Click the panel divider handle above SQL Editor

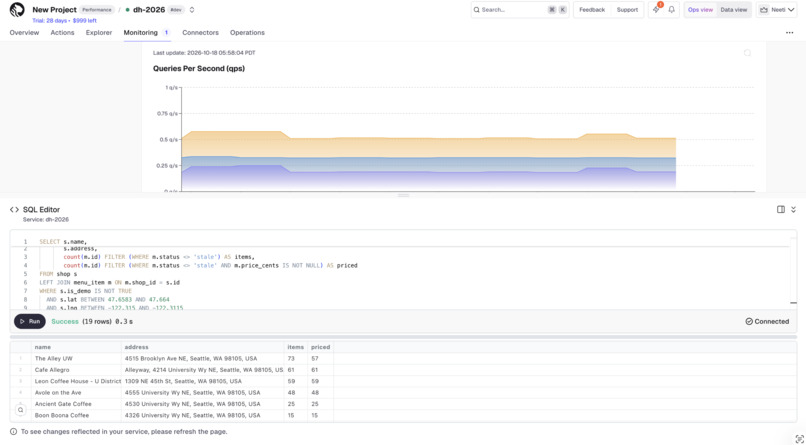coord(403,195)
